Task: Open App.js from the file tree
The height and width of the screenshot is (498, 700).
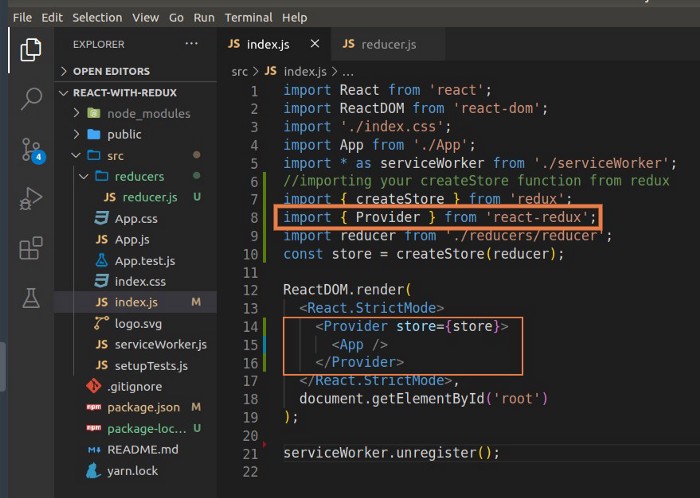Action: point(131,240)
